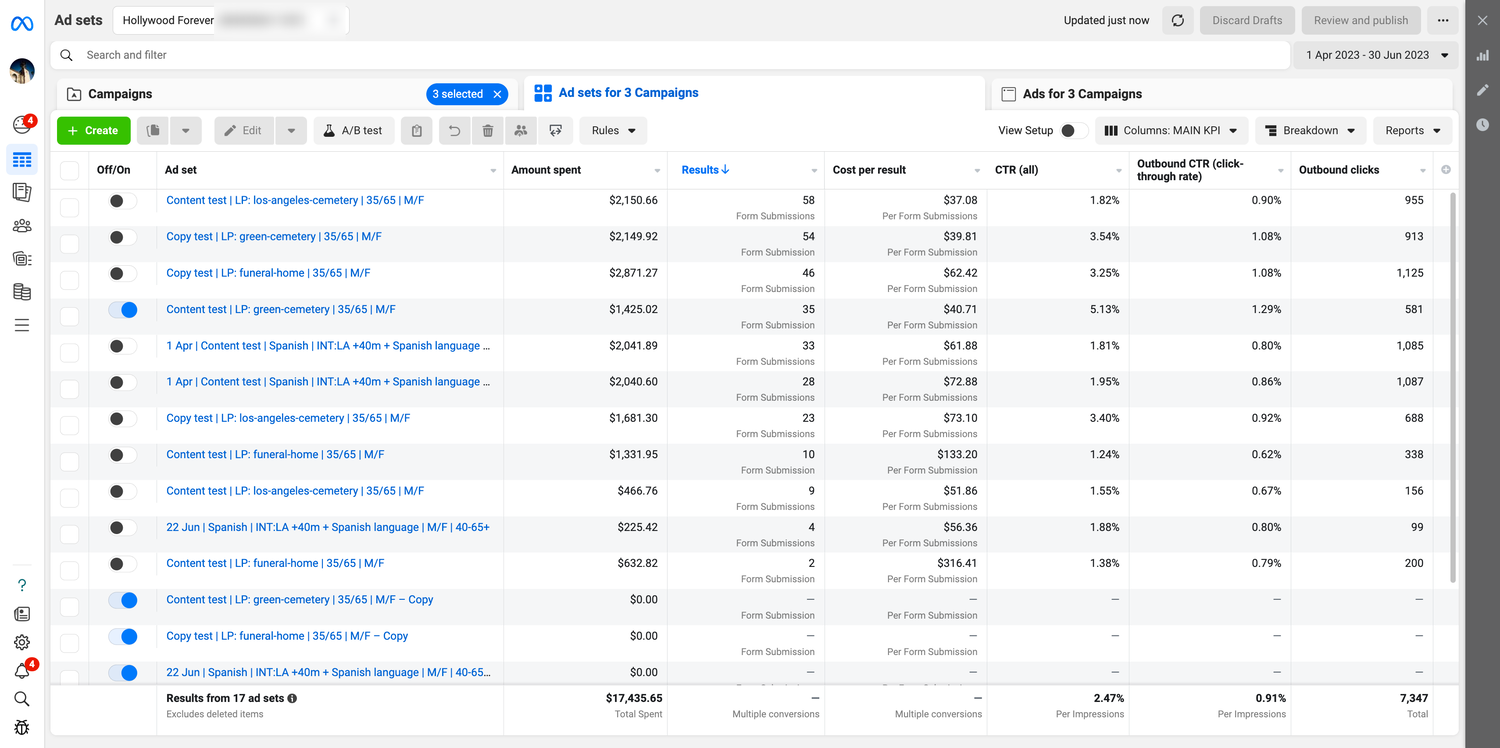Open the All tools hamburger menu
Image resolution: width=1500 pixels, height=748 pixels.
pyautogui.click(x=22, y=325)
